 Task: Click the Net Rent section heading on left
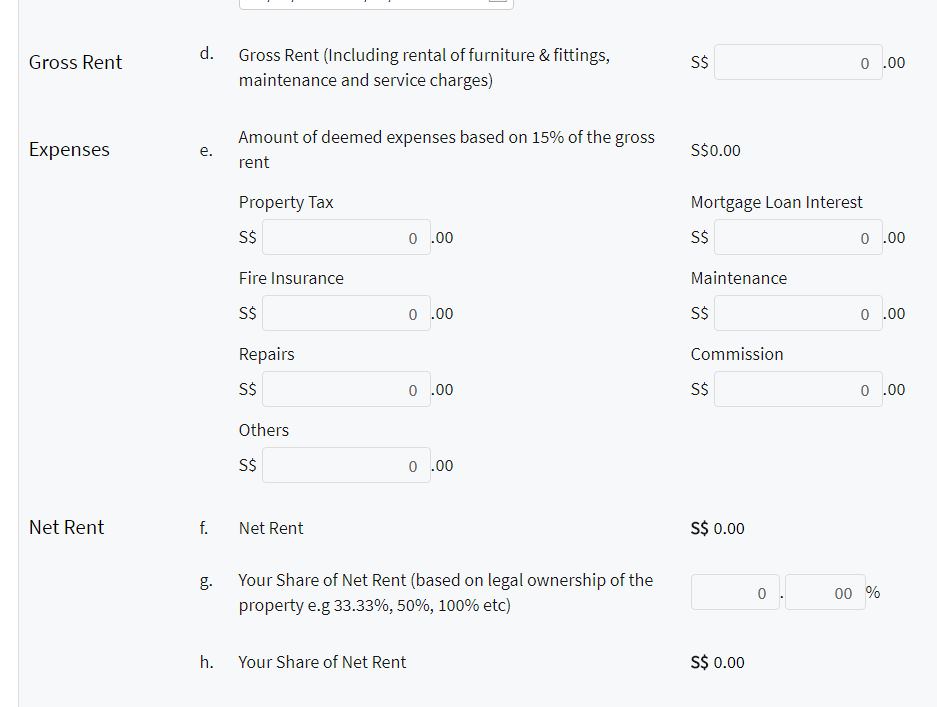tap(66, 528)
